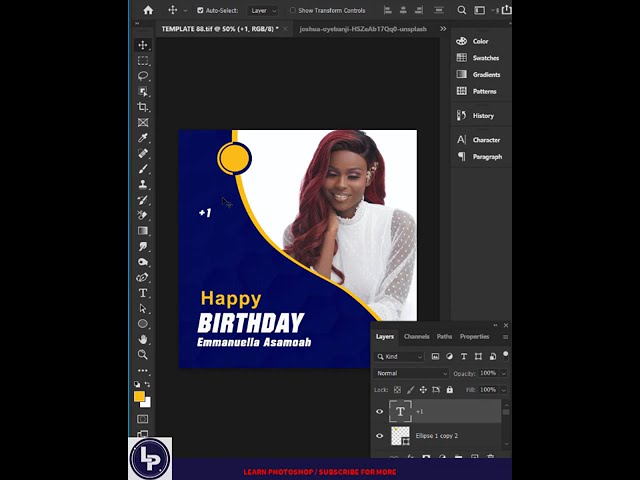Screen dimensions: 640x480
Task: Open the Move tool preset dropdown arrow
Action: pyautogui.click(x=185, y=11)
